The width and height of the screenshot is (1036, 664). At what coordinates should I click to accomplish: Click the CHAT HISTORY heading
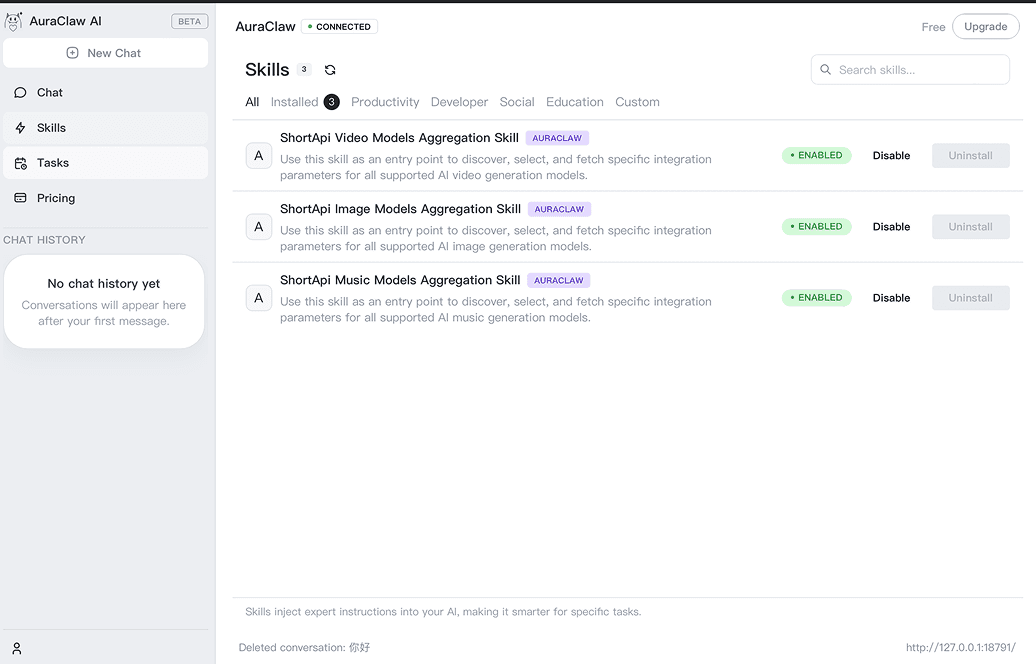(x=44, y=240)
